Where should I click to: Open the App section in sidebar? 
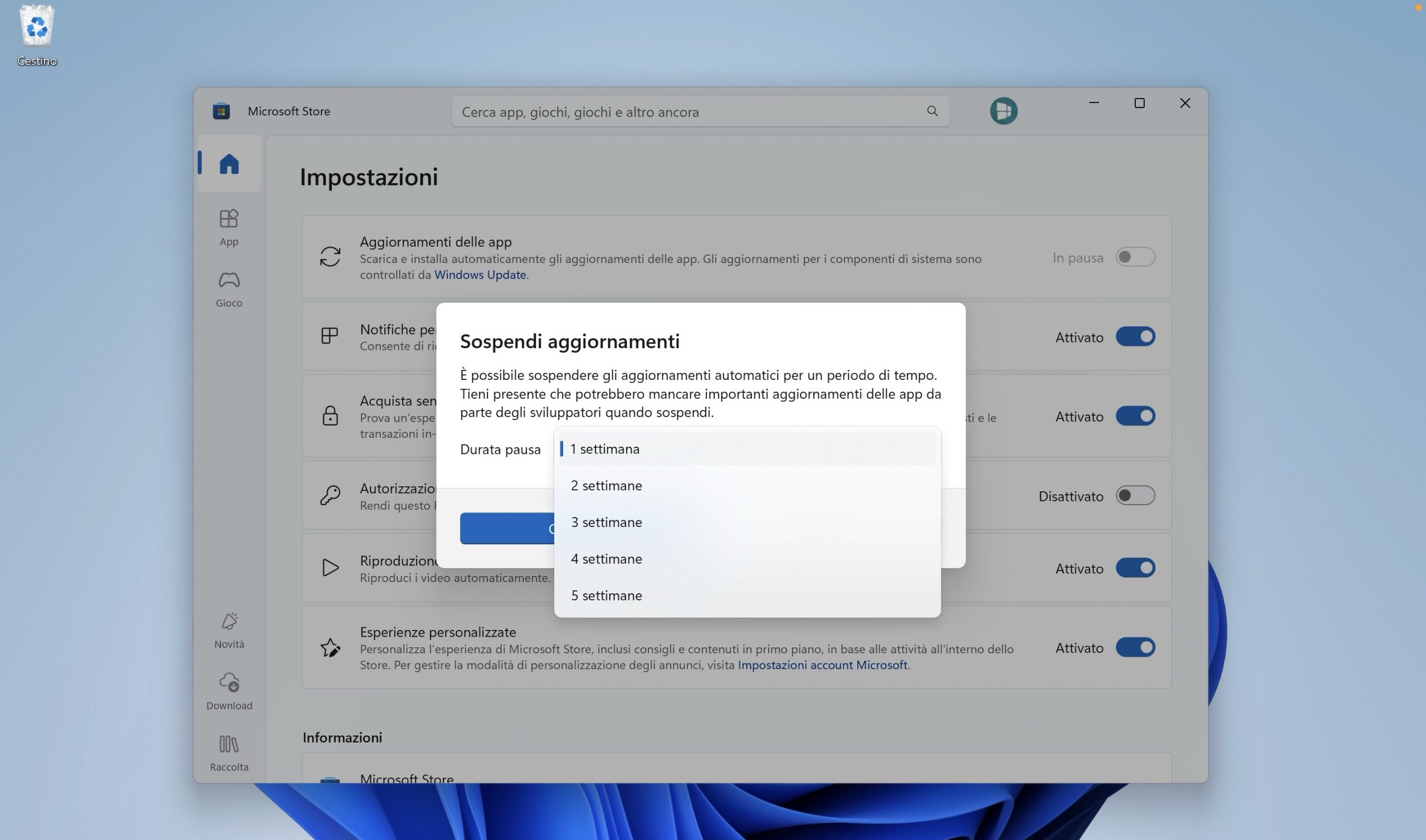pos(228,227)
